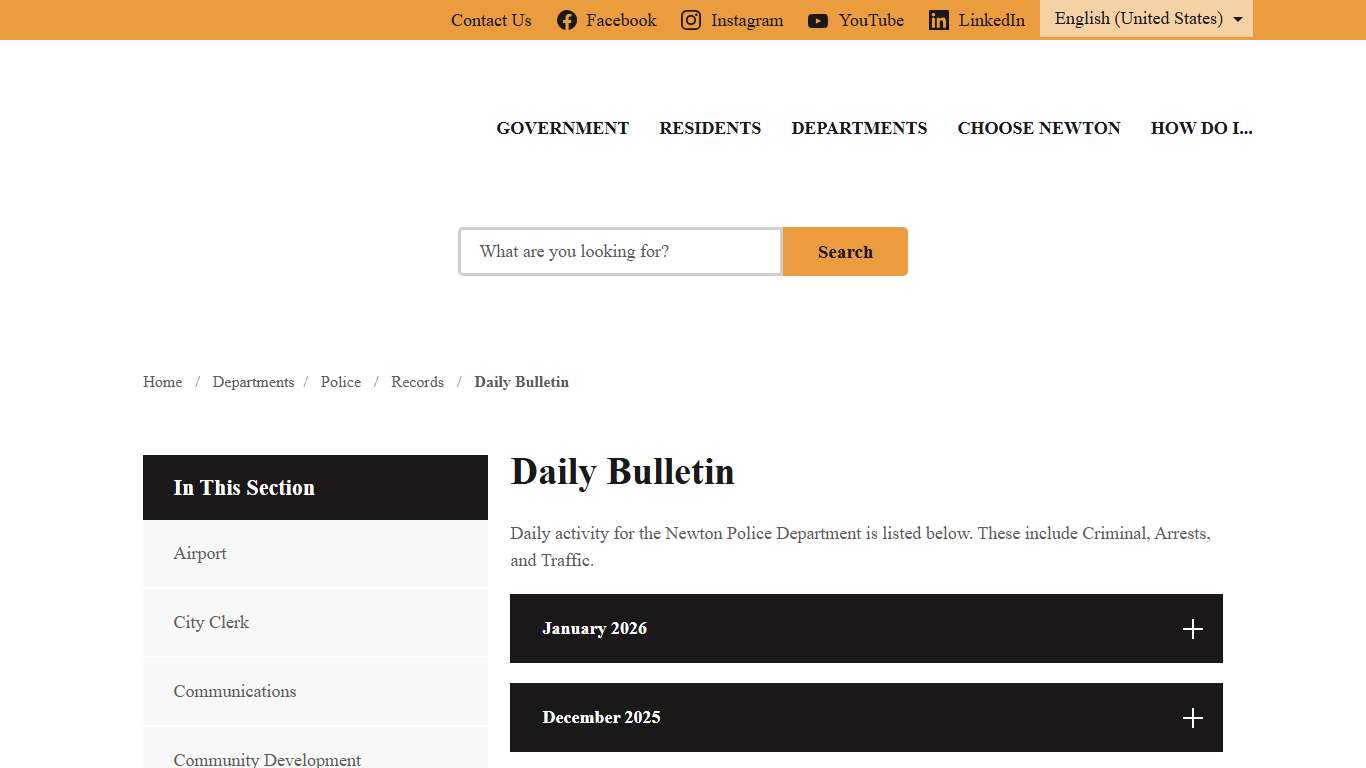The image size is (1366, 768).
Task: Open the Residents menu
Action: (x=710, y=128)
